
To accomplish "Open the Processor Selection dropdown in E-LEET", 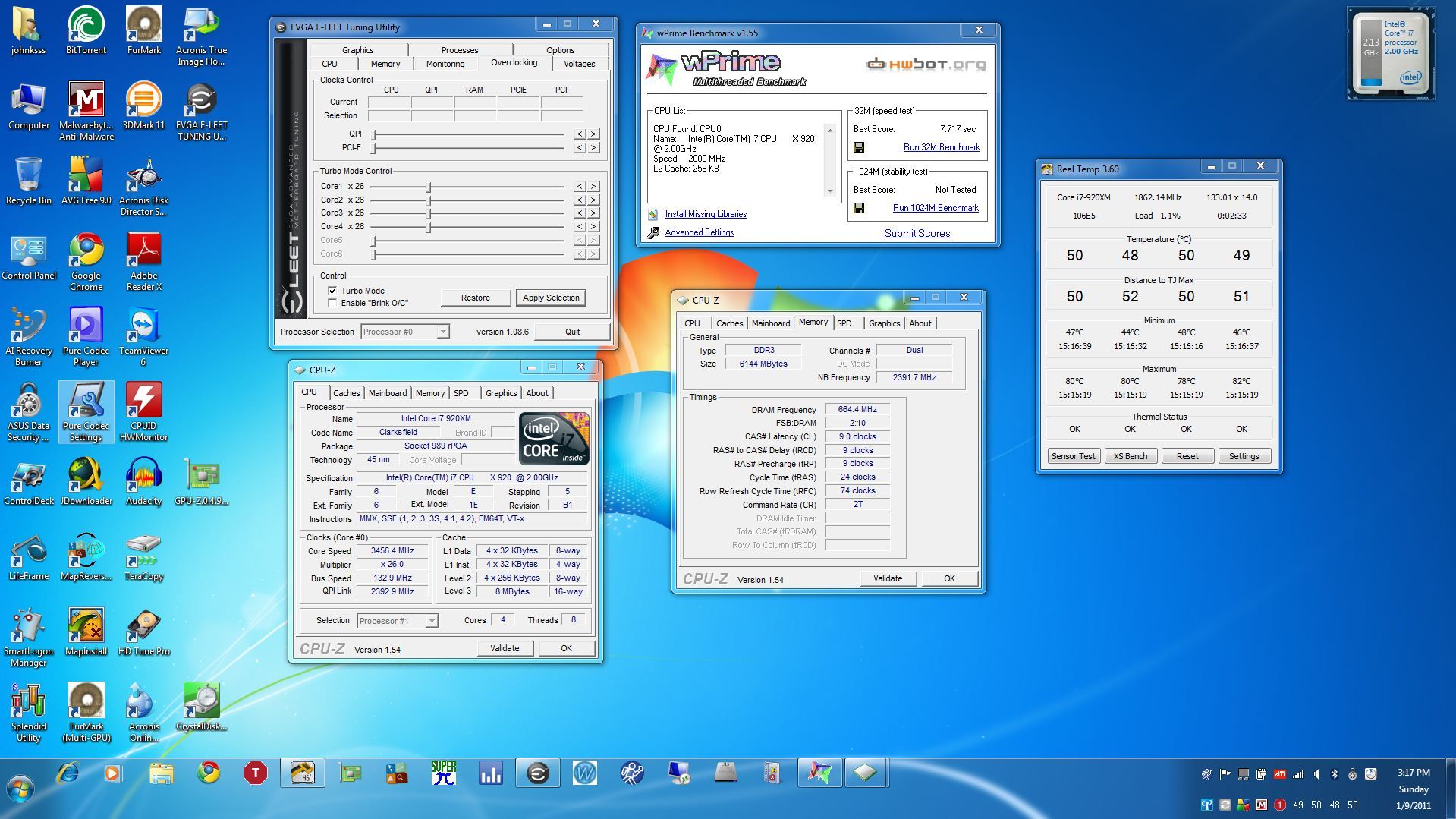I will pyautogui.click(x=405, y=332).
